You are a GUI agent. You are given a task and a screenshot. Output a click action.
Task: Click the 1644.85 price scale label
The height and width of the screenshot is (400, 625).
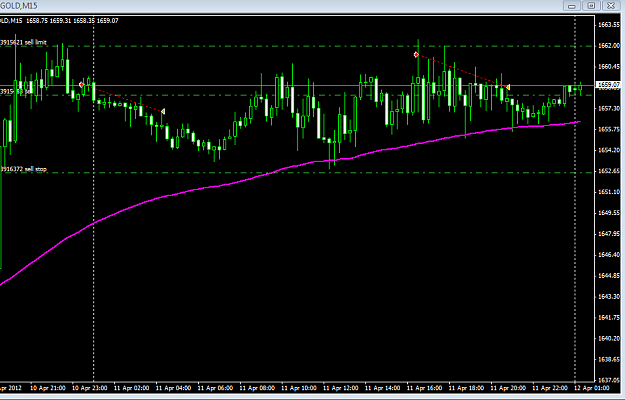[609, 275]
